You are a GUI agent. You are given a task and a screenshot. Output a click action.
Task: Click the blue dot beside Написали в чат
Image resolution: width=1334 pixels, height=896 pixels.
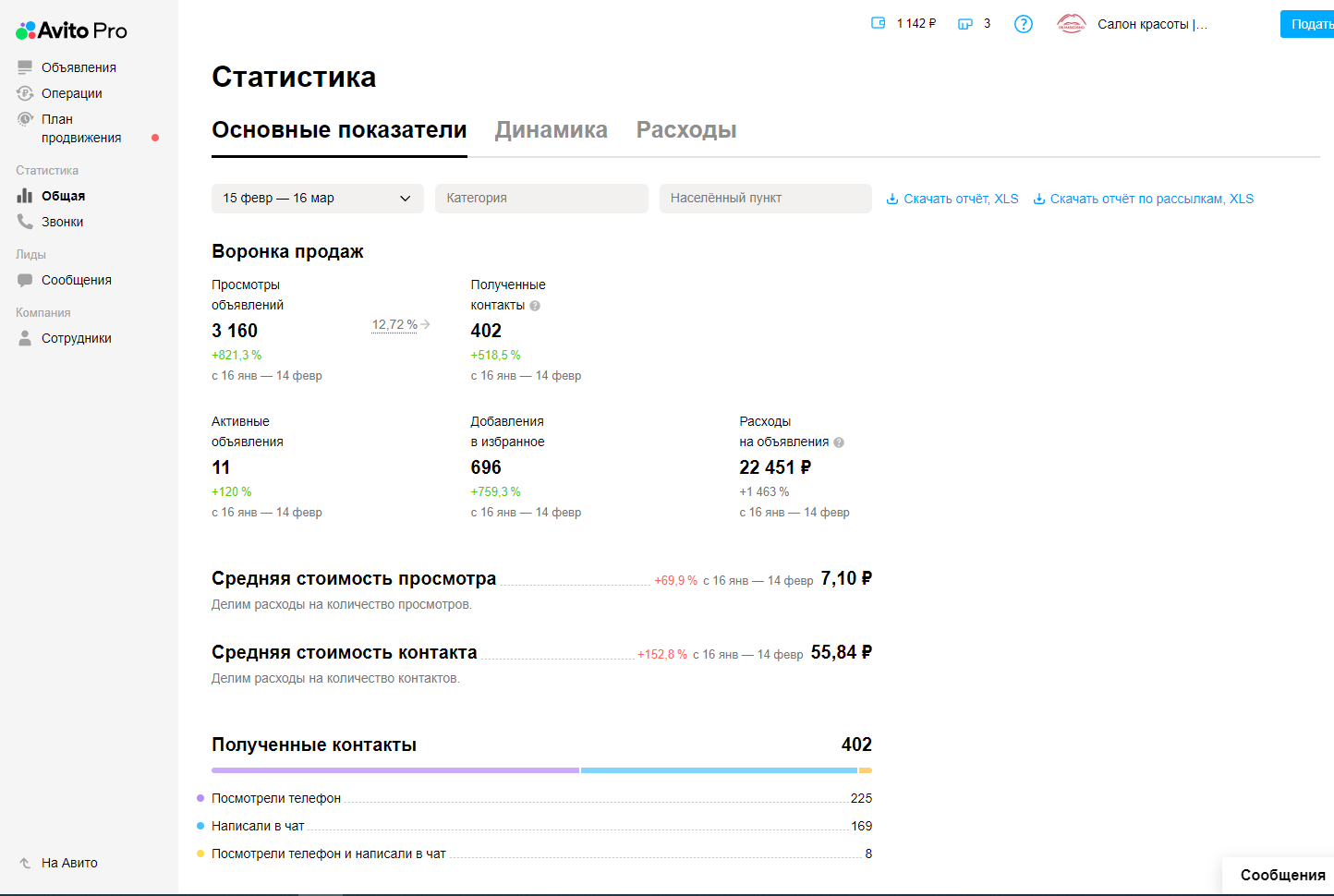200,826
